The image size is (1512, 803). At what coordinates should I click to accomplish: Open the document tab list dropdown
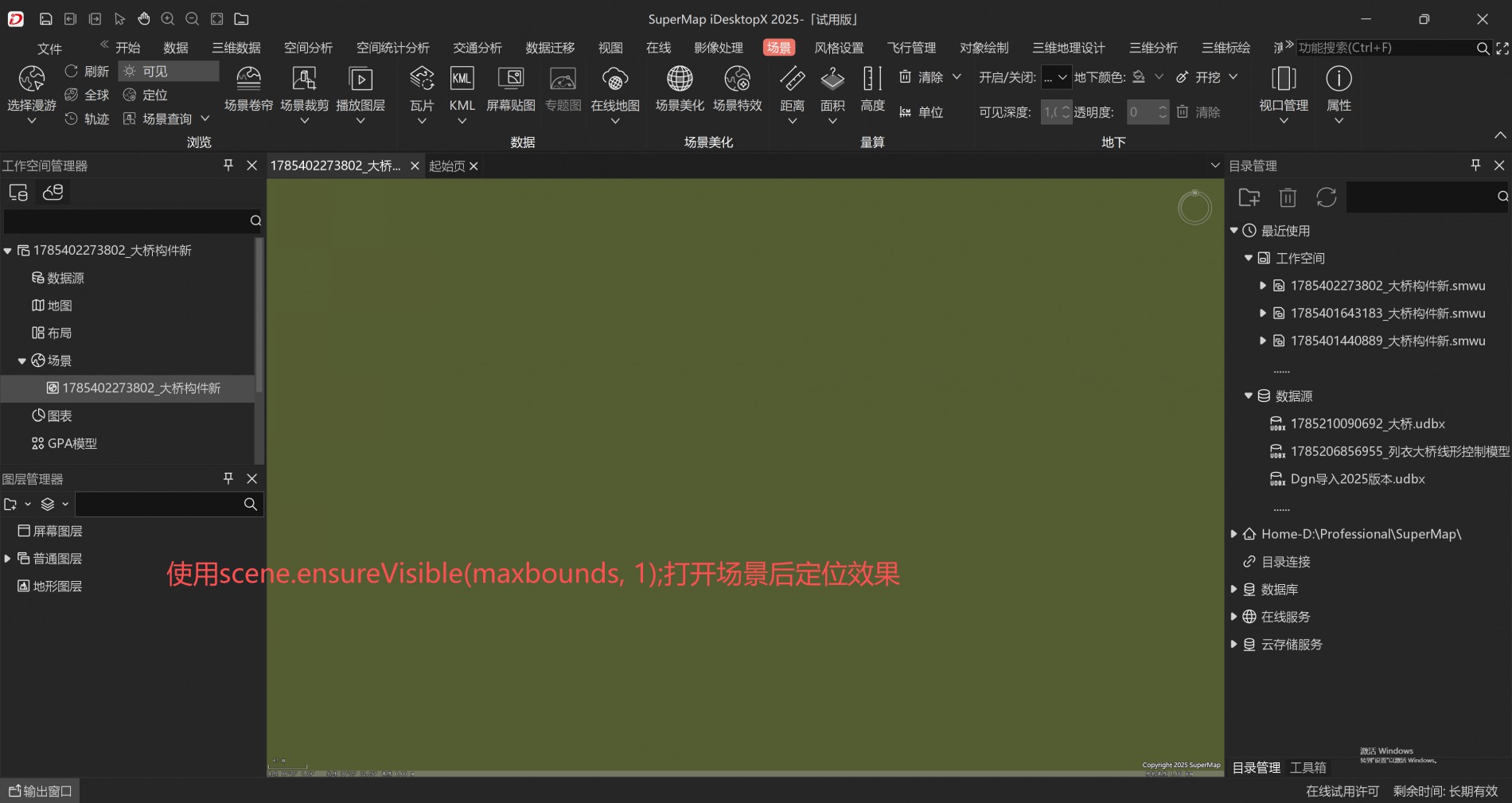click(1214, 165)
